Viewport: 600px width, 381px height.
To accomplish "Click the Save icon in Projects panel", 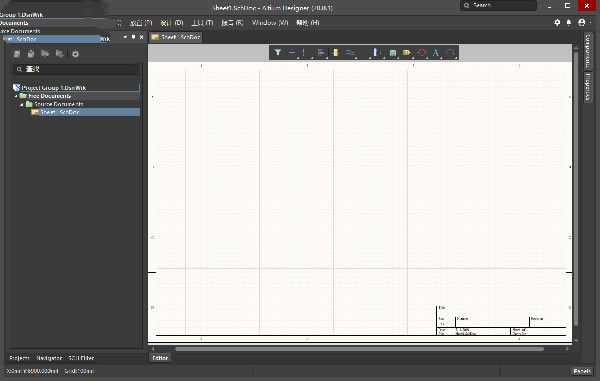I will [17, 54].
